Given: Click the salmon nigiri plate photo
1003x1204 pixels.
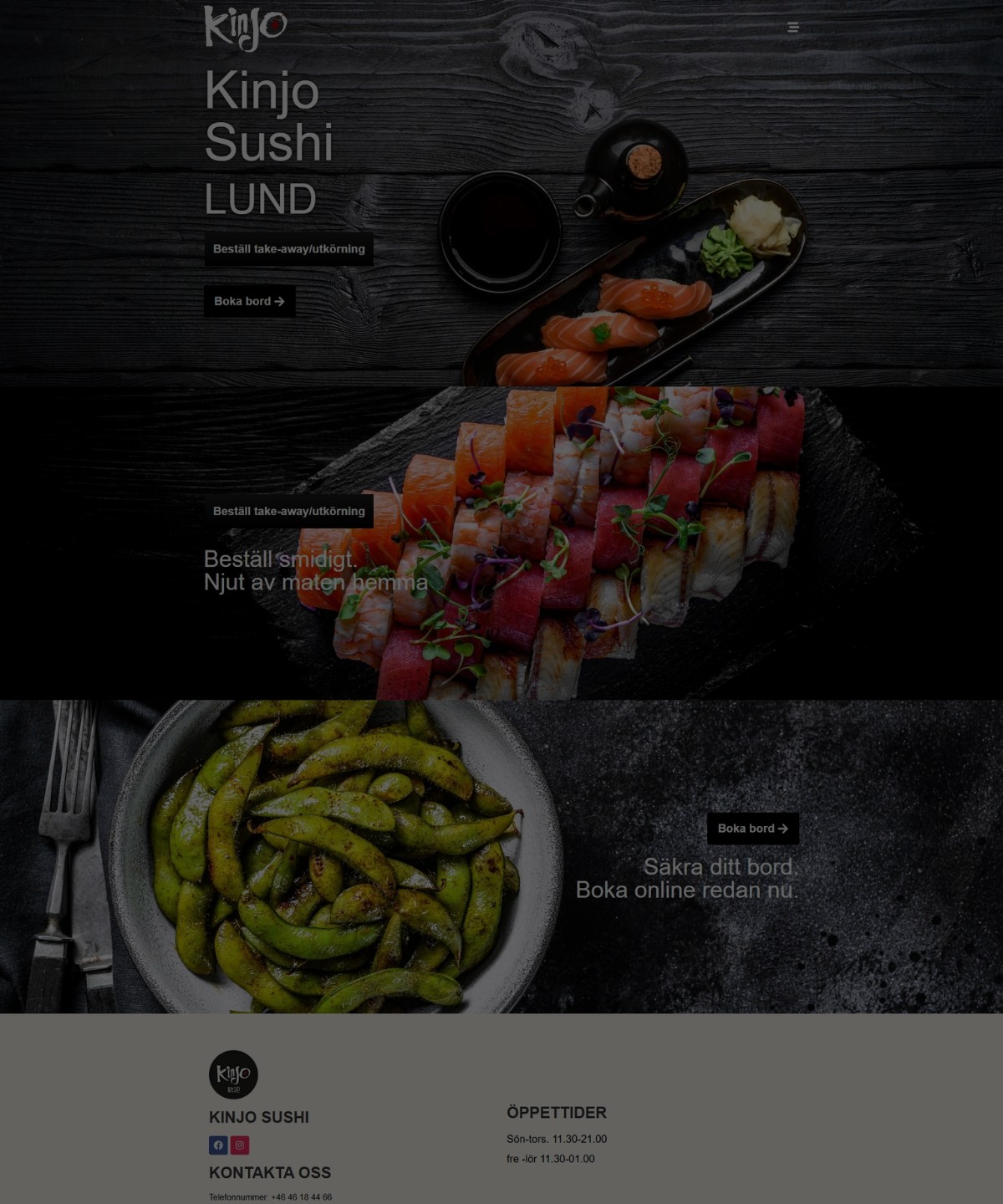Looking at the screenshot, I should tap(634, 284).
